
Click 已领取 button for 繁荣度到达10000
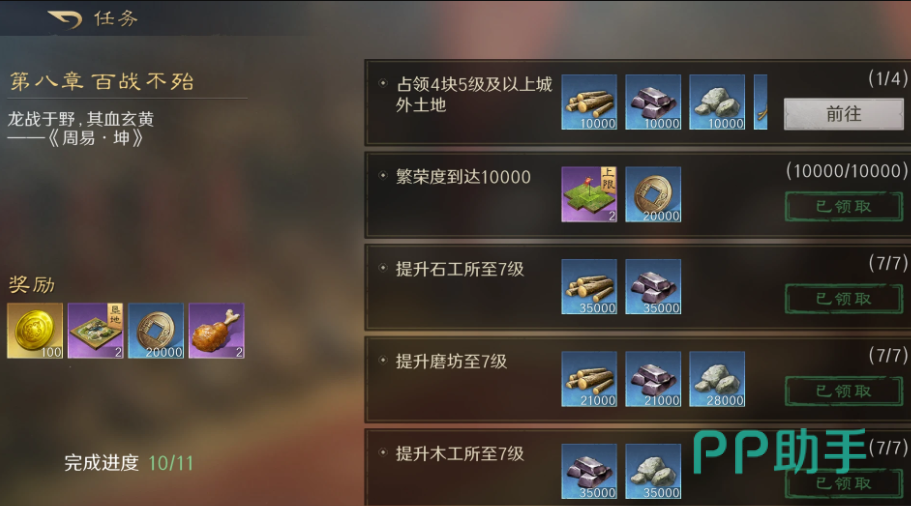pos(844,206)
